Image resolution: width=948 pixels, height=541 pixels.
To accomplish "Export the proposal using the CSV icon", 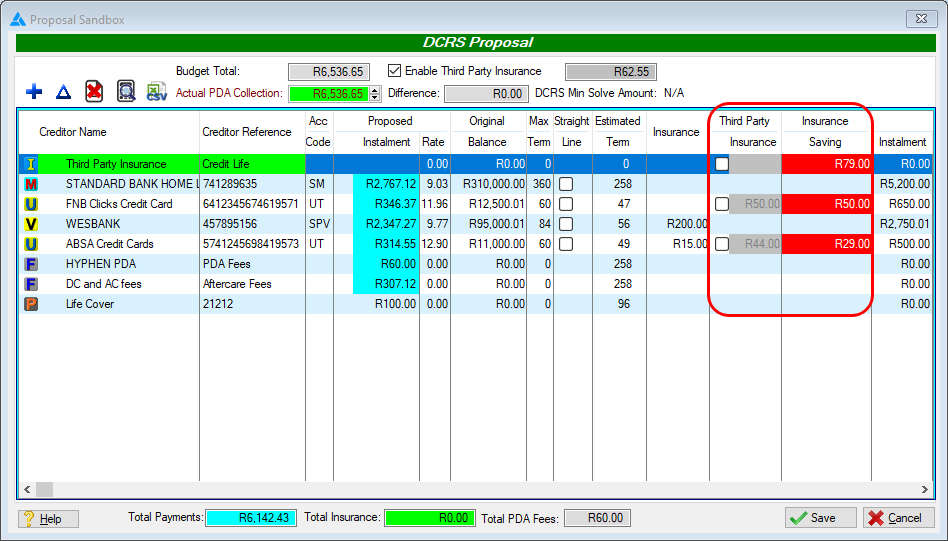I will 157,92.
